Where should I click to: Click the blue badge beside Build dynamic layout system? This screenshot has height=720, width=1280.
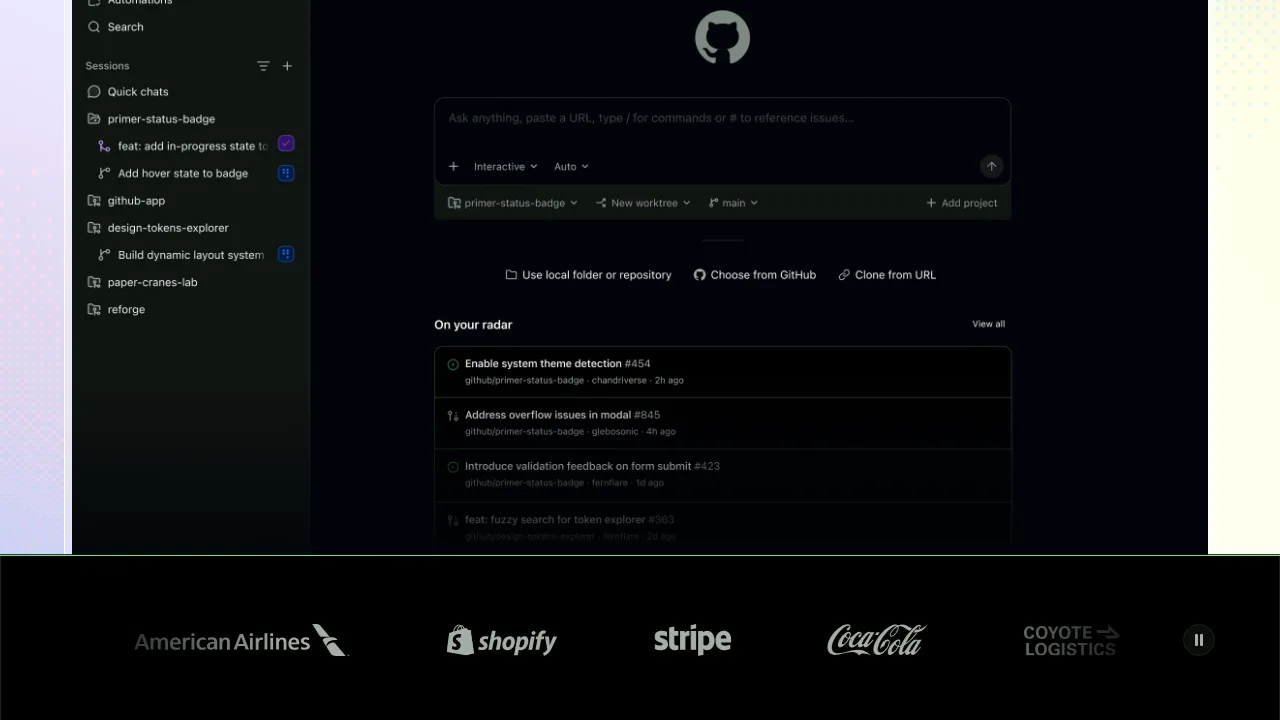[286, 254]
